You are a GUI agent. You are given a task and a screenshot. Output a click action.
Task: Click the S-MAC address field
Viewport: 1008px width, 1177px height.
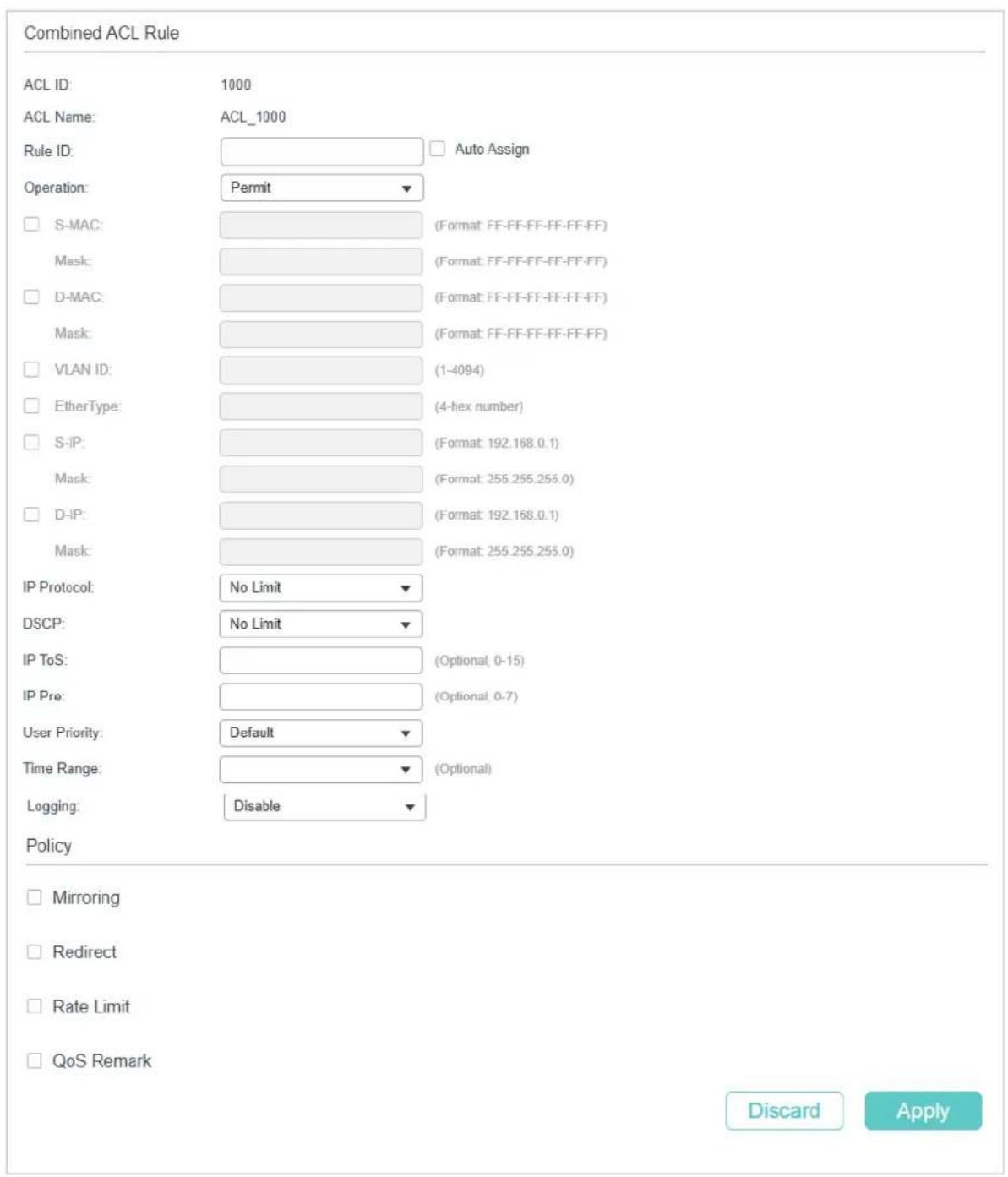(321, 225)
